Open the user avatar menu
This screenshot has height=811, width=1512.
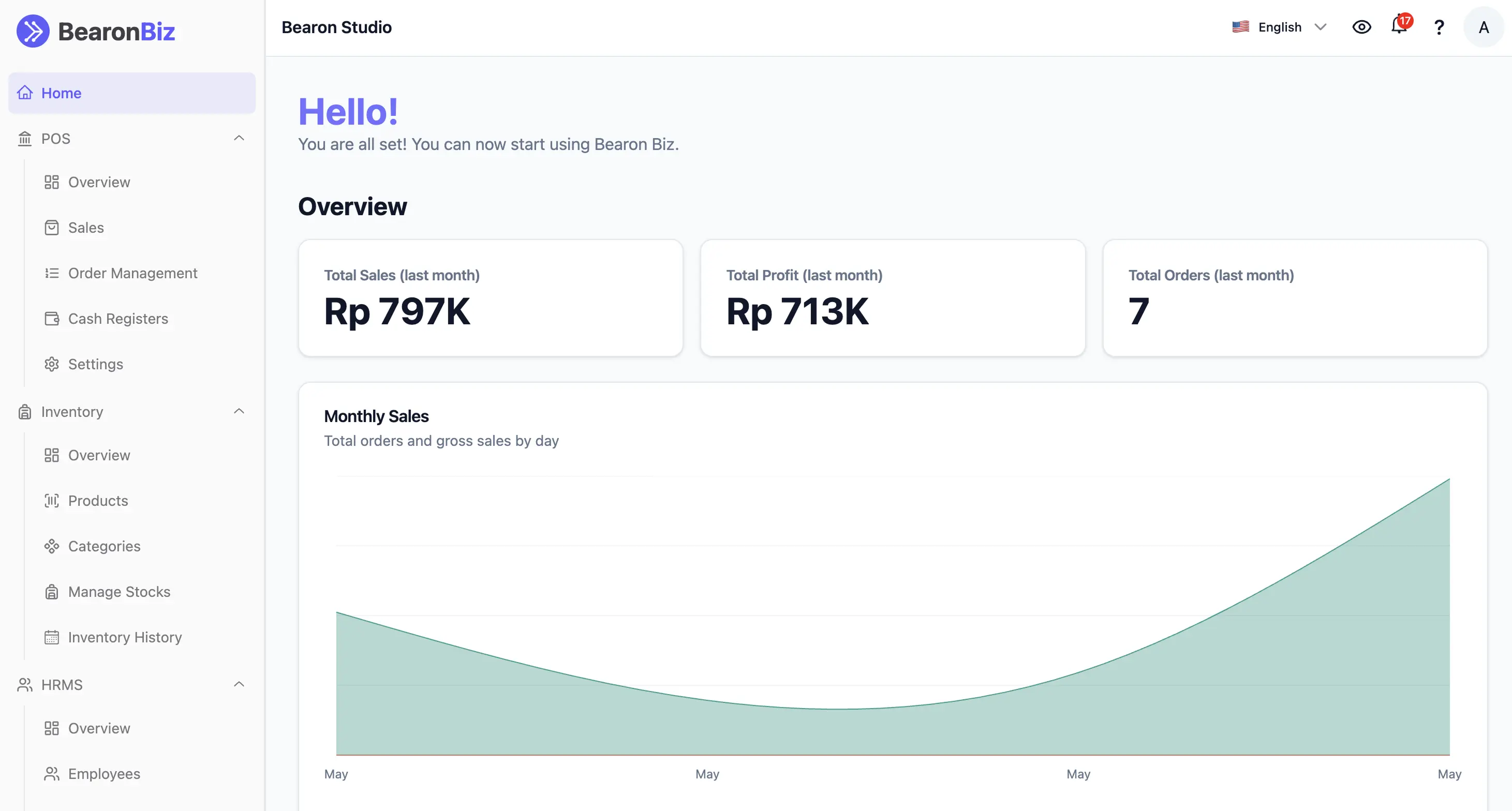point(1483,27)
